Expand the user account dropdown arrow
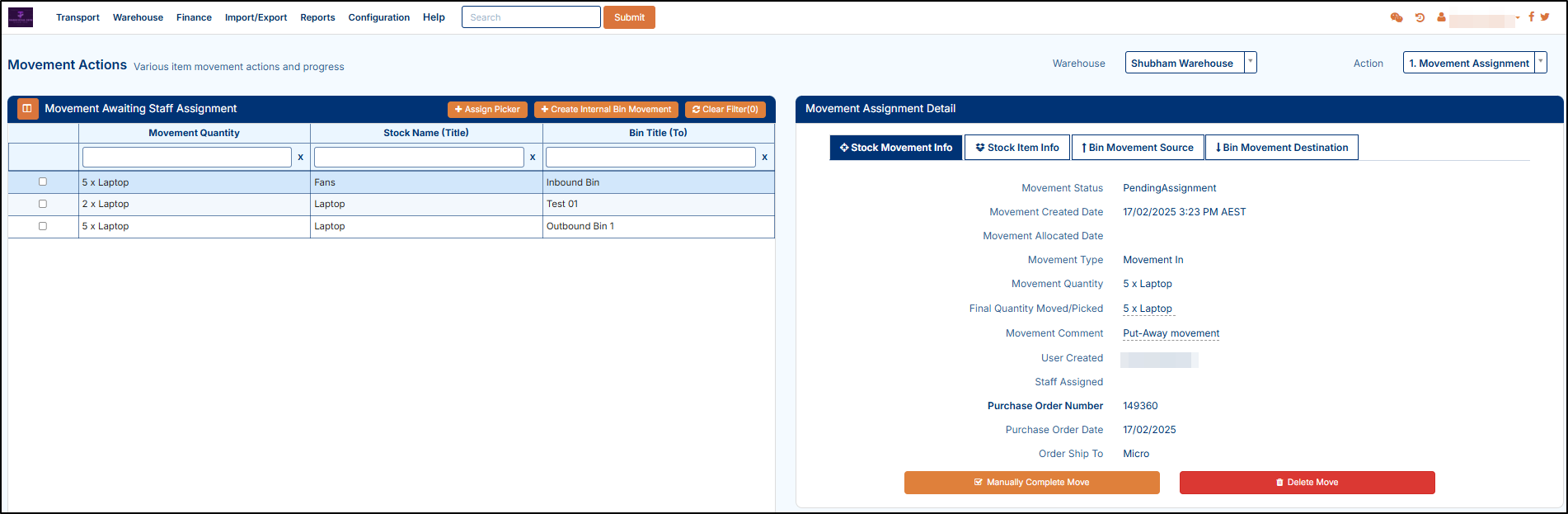 [x=1518, y=17]
